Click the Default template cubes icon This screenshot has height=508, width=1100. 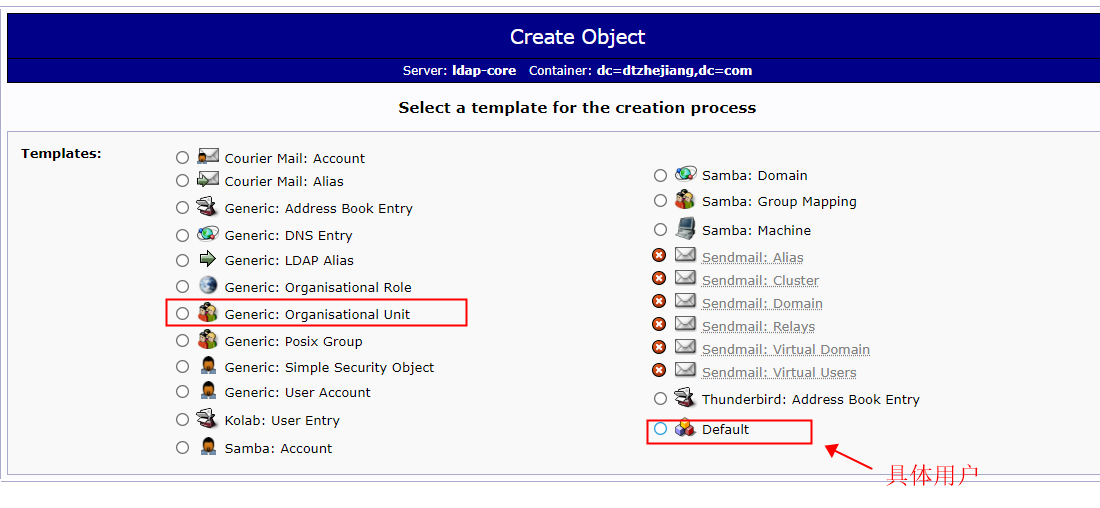685,428
